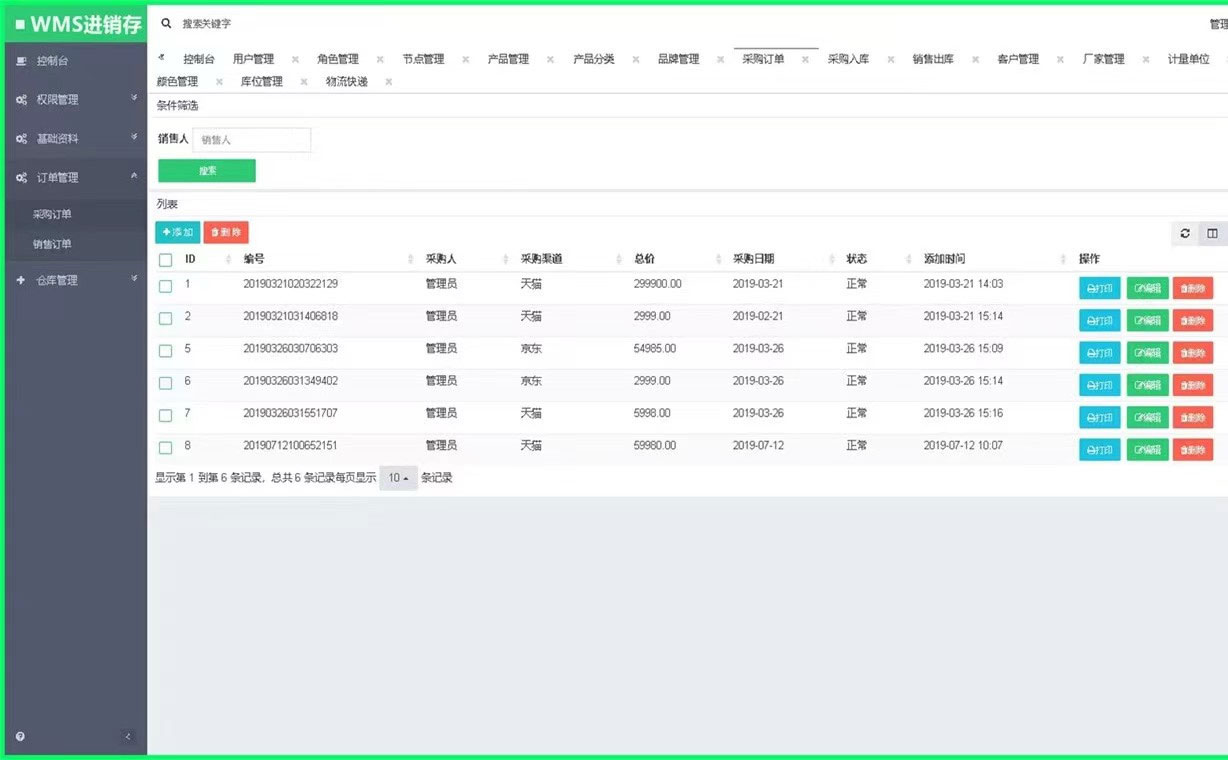This screenshot has width=1228, height=760.
Task: Click the refresh icon above the table
Action: [1185, 233]
